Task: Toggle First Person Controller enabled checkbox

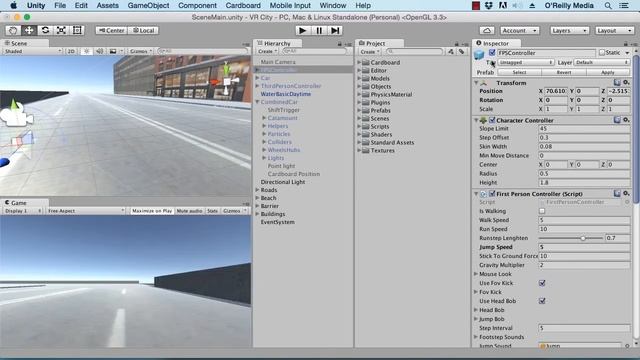Action: pos(492,193)
